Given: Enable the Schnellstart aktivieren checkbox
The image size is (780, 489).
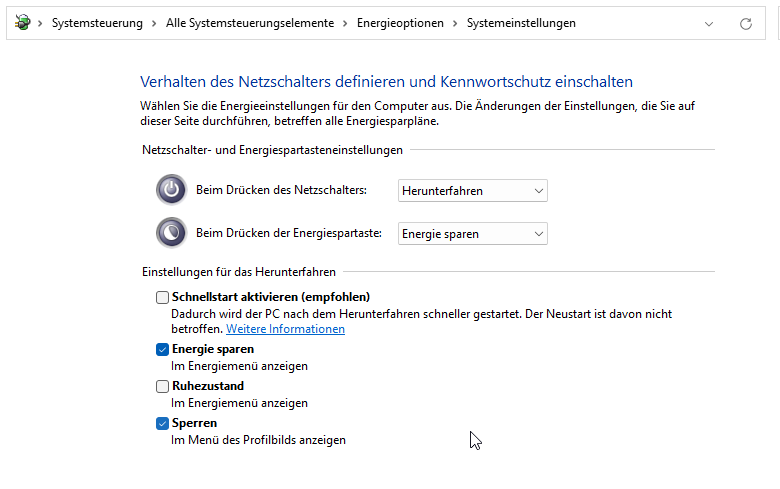Looking at the screenshot, I should coord(163,297).
